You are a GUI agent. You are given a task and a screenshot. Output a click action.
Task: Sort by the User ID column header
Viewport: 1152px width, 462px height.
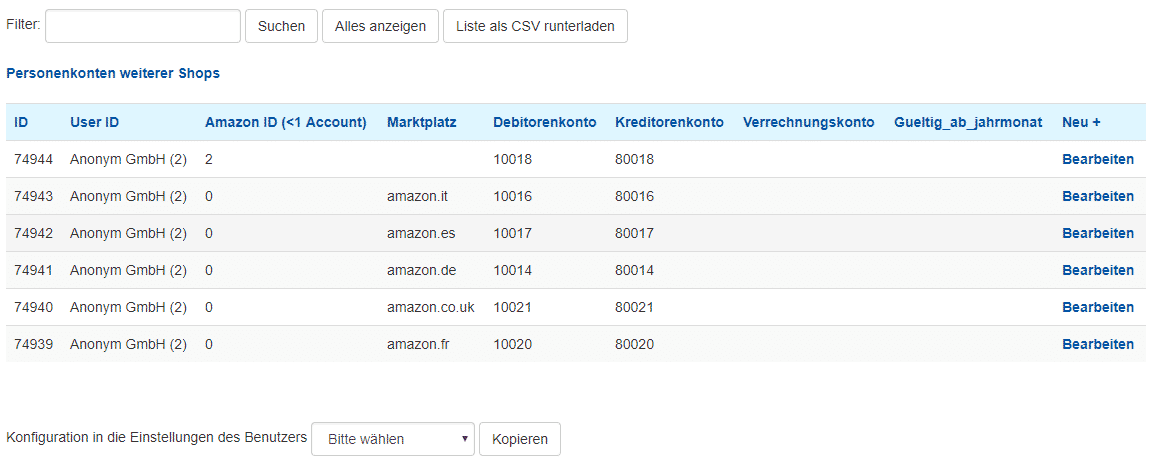click(x=94, y=123)
